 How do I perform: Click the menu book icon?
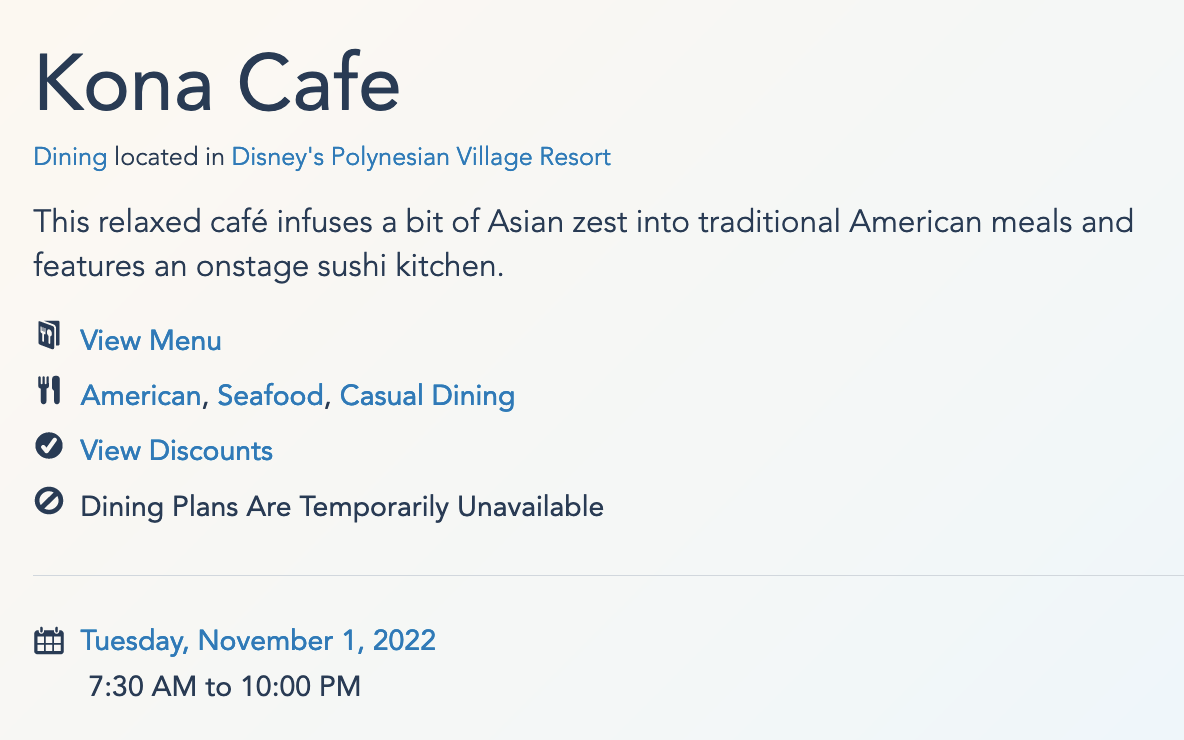point(48,336)
